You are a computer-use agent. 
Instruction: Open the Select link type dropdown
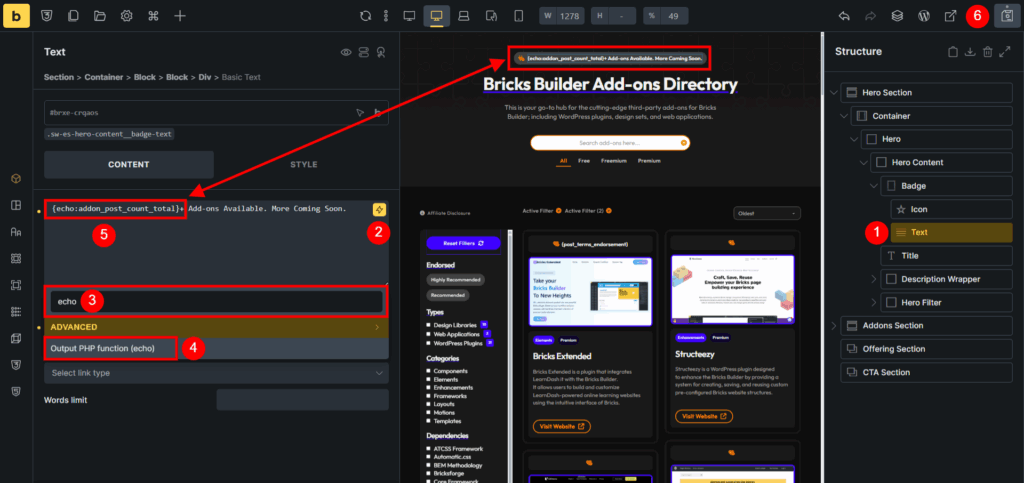216,373
